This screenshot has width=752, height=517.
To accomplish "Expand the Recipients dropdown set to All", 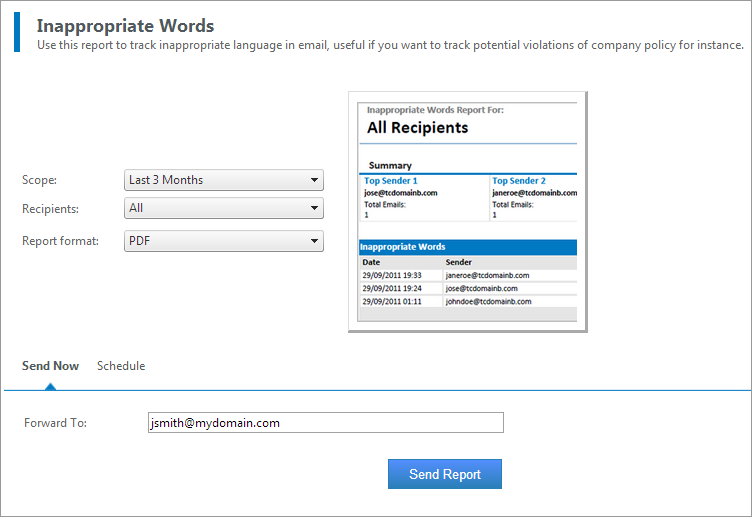I will [x=224, y=208].
